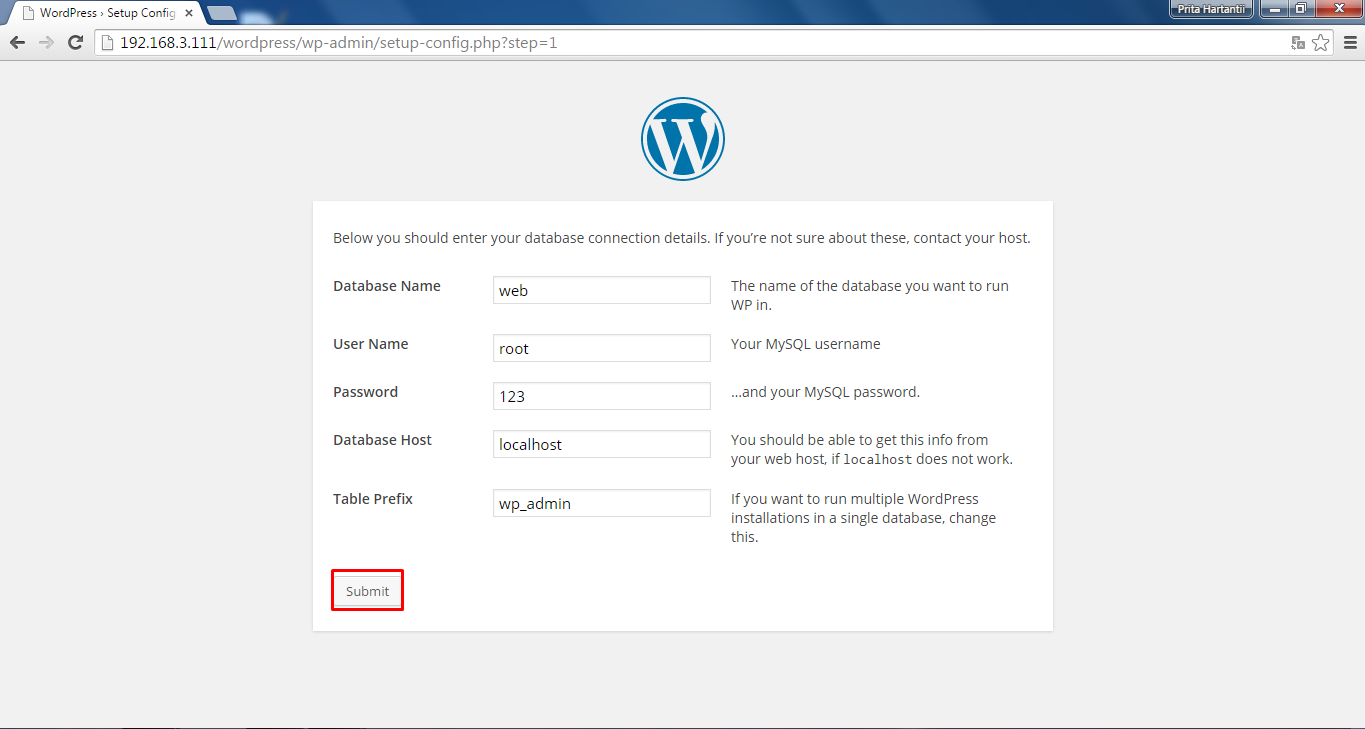Click the browser Forward arrow
The height and width of the screenshot is (729, 1365).
46,42
